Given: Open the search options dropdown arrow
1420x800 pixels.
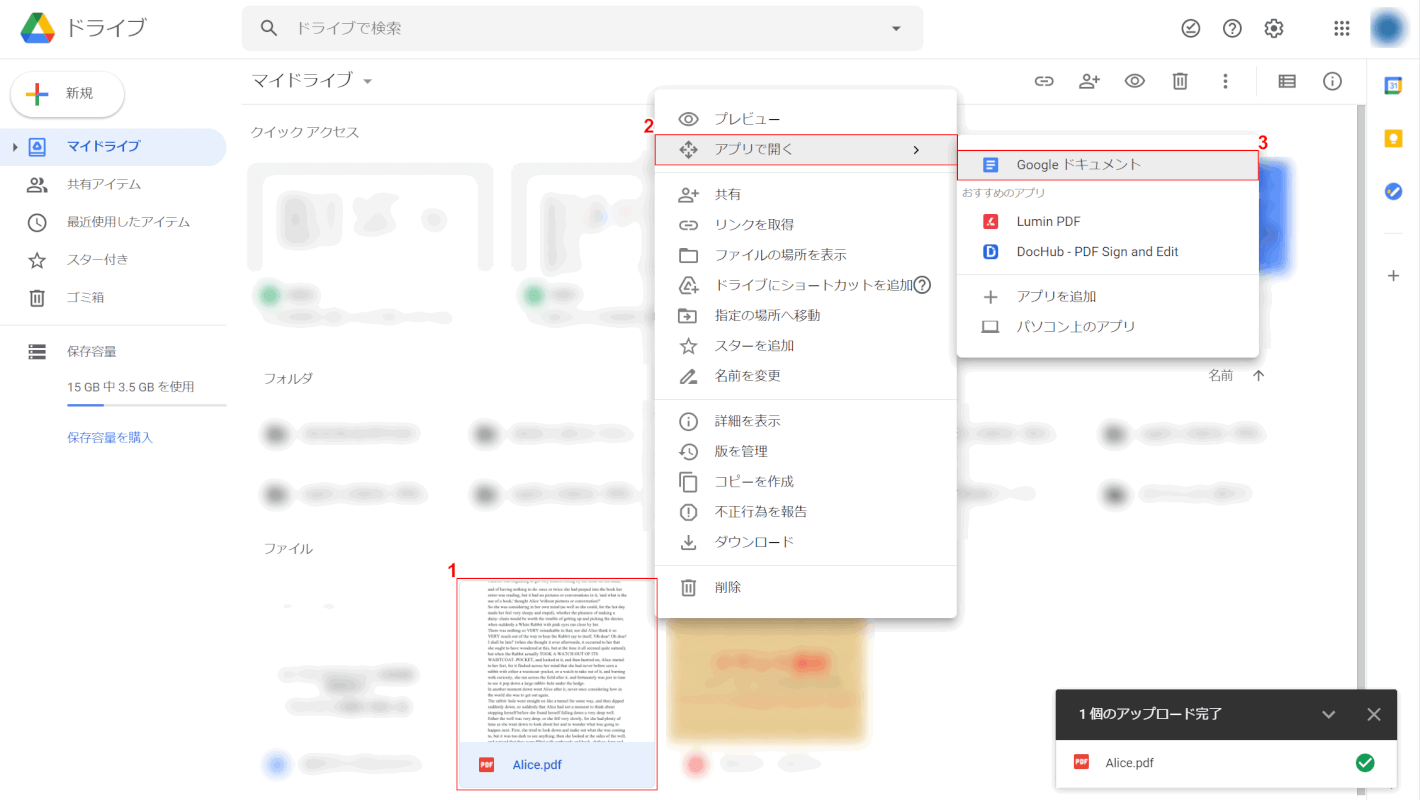Looking at the screenshot, I should 896,28.
